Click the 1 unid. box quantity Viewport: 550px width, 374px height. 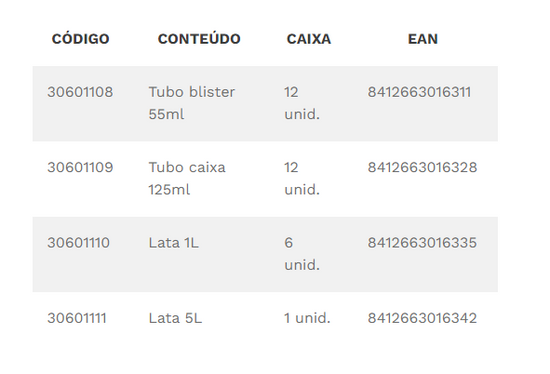pos(307,318)
